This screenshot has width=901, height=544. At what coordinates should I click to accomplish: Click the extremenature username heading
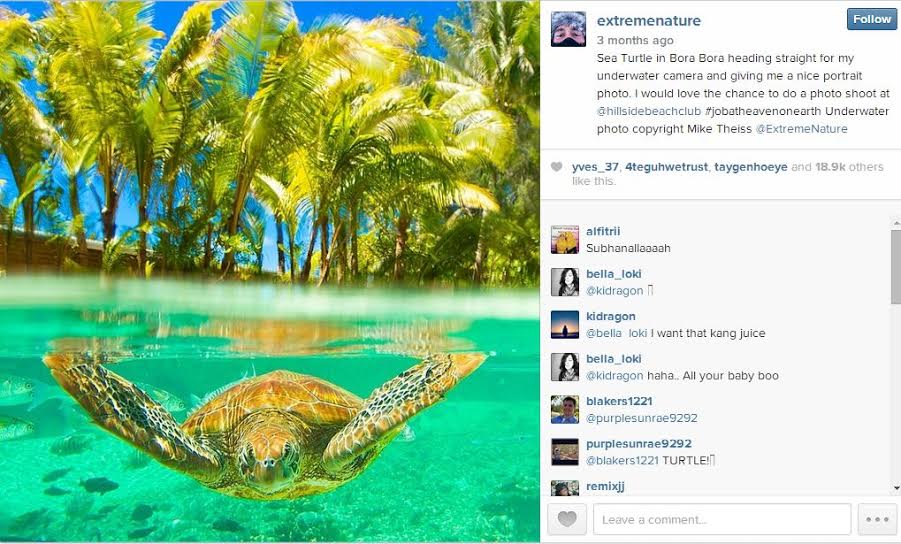(x=648, y=21)
